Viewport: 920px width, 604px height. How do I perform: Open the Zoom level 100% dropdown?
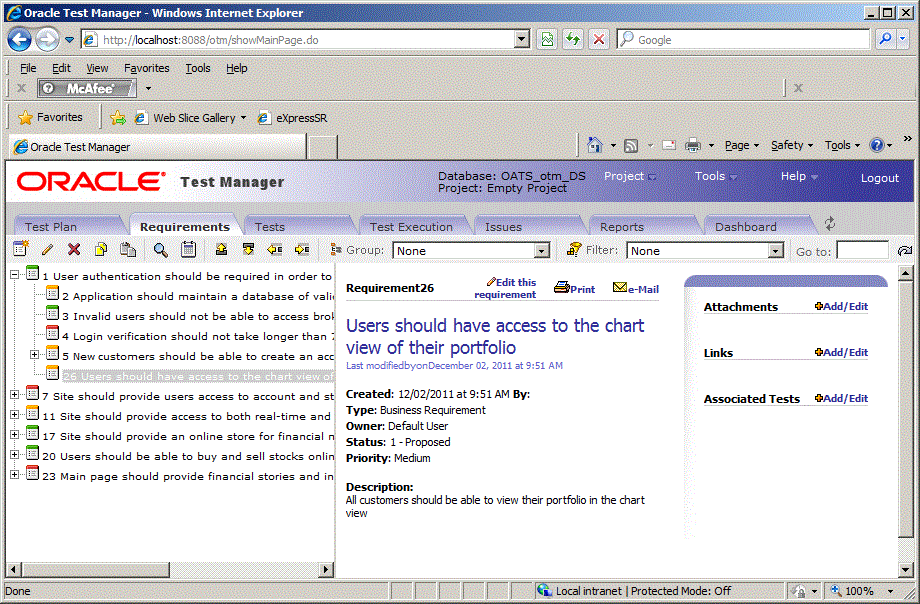[891, 590]
